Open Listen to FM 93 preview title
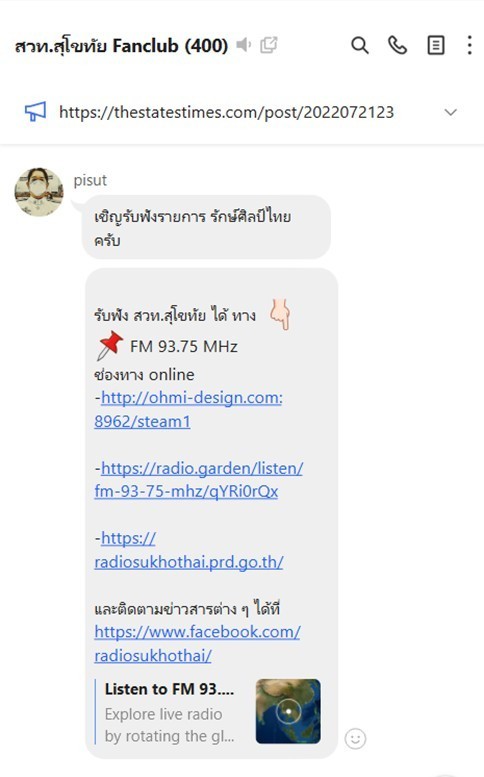Image resolution: width=484 pixels, height=777 pixels. (169, 689)
